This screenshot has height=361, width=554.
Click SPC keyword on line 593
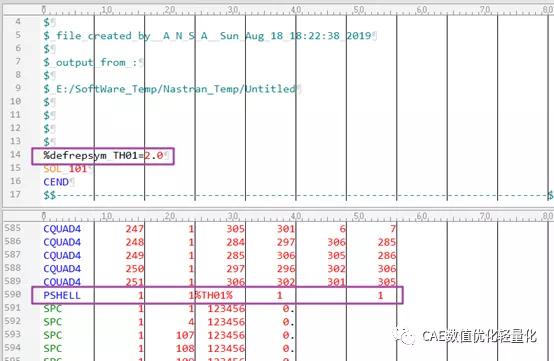[53, 335]
